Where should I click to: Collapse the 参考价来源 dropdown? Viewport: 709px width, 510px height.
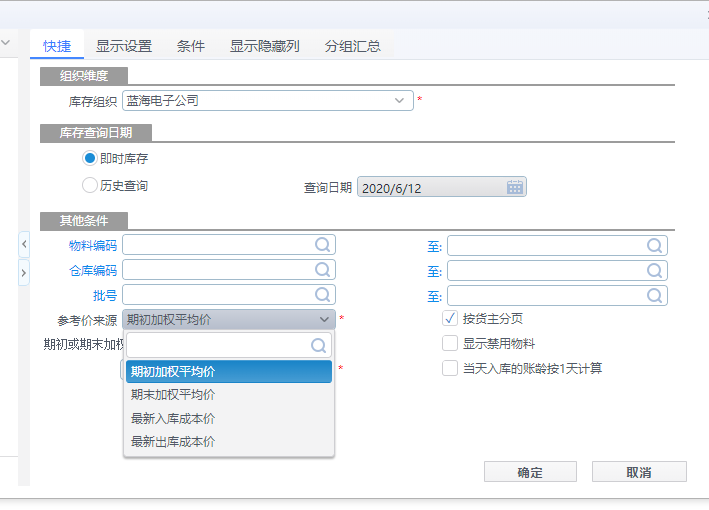[x=323, y=320]
